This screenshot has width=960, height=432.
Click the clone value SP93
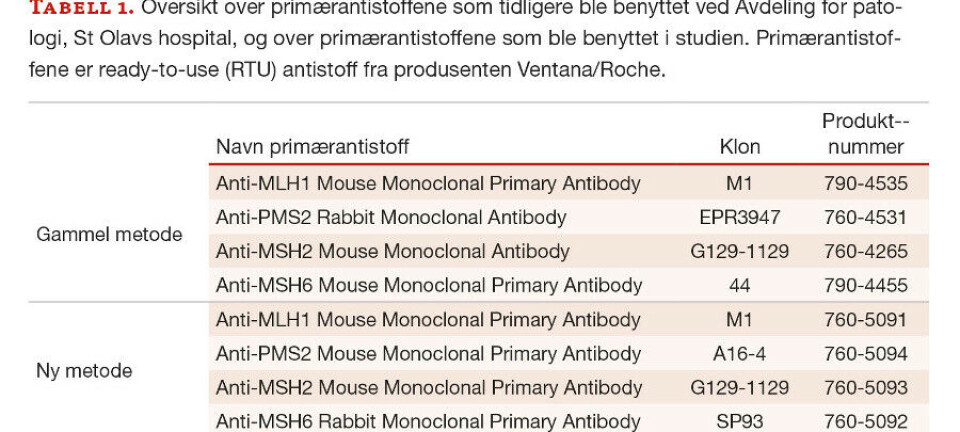(x=740, y=422)
